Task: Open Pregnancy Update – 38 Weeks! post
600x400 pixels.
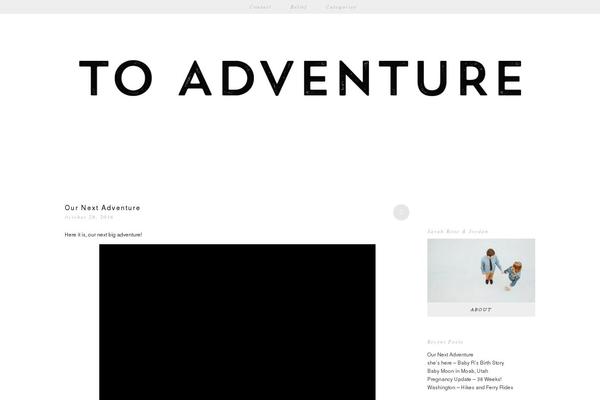Action: (465, 379)
